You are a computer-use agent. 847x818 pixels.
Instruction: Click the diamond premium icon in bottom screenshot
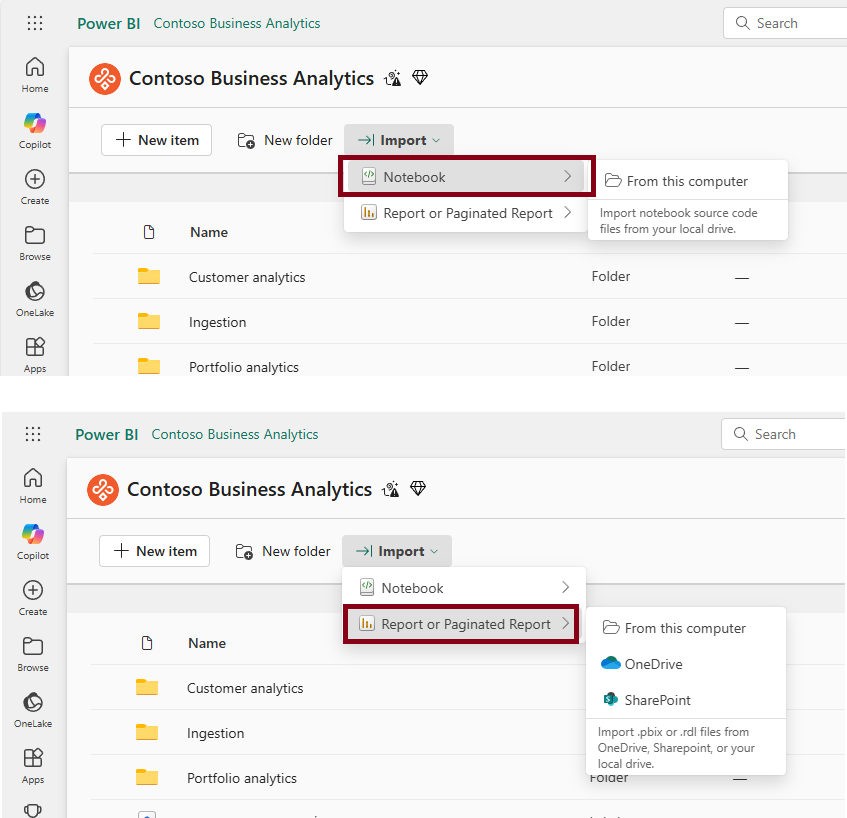[x=418, y=488]
